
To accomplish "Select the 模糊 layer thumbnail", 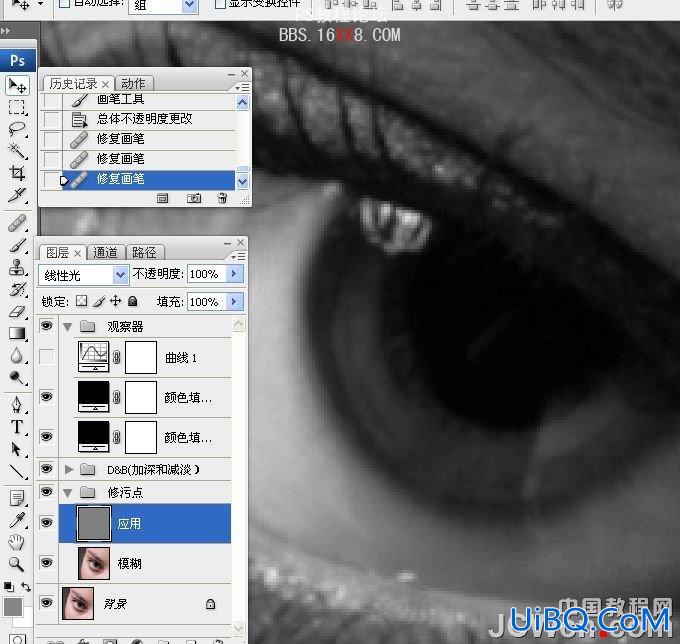I will coord(94,563).
